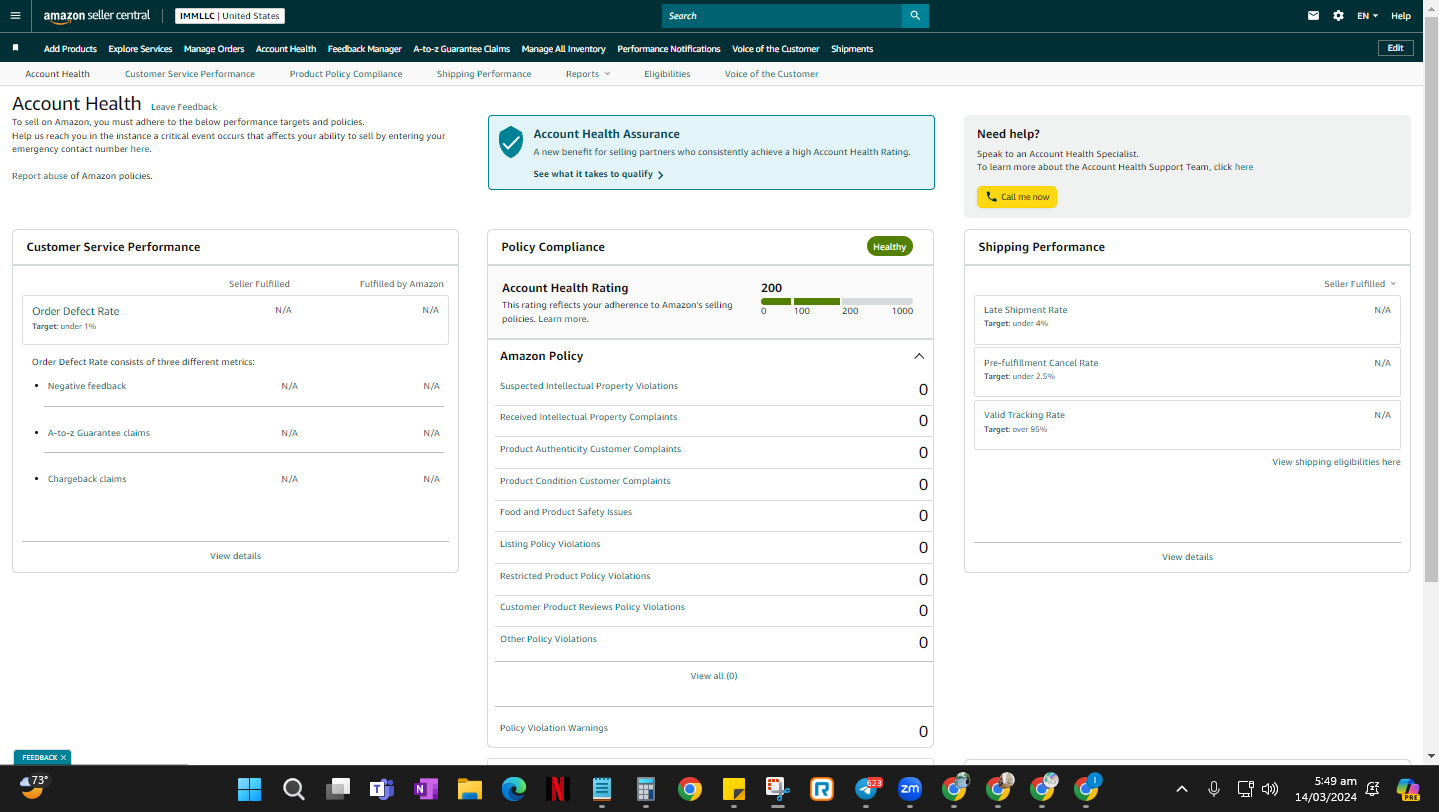Screen dimensions: 1439x812
Task: Launch Microsoft Teams from taskbar
Action: (x=381, y=789)
